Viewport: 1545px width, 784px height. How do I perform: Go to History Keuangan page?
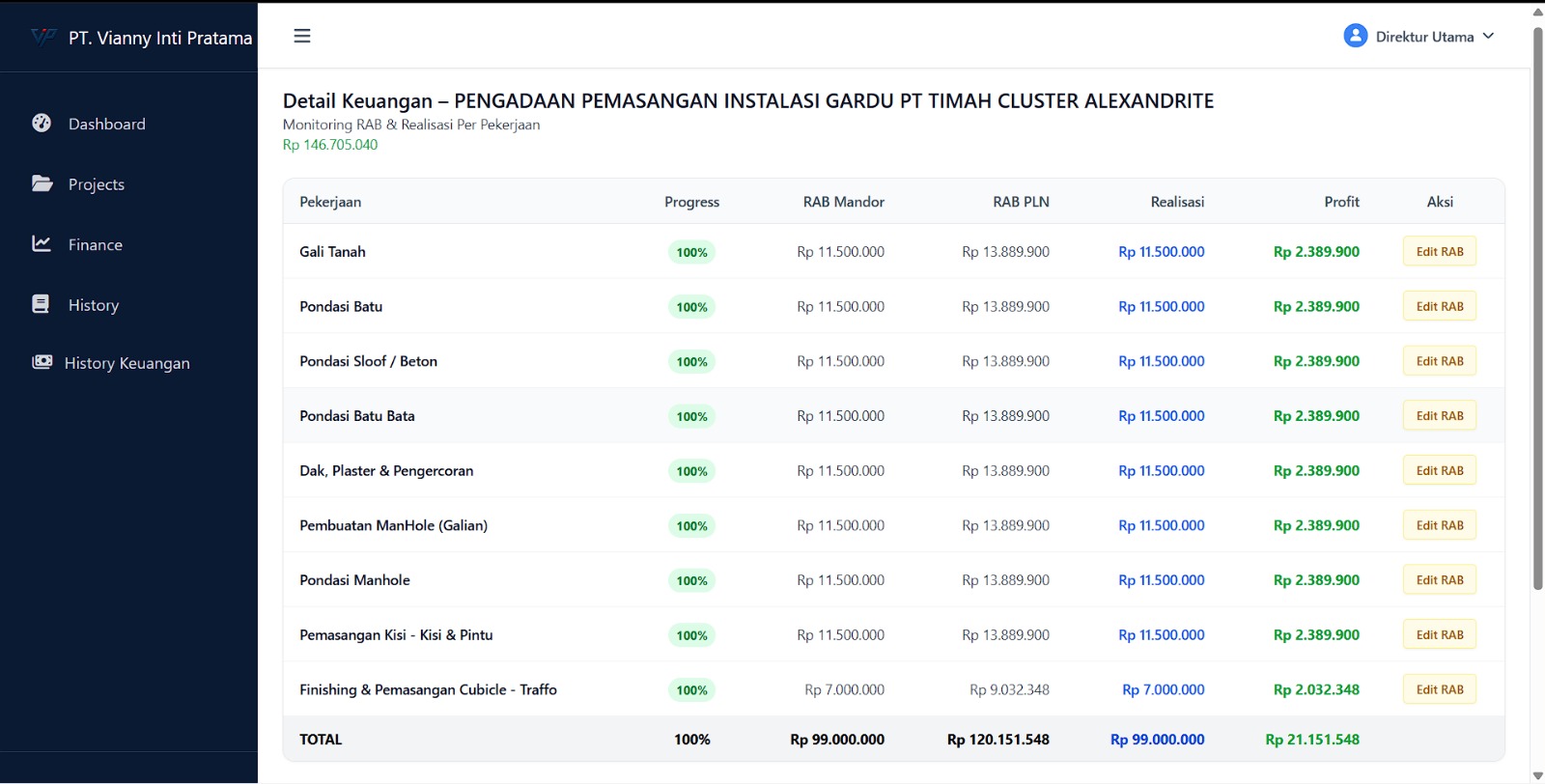tap(126, 363)
